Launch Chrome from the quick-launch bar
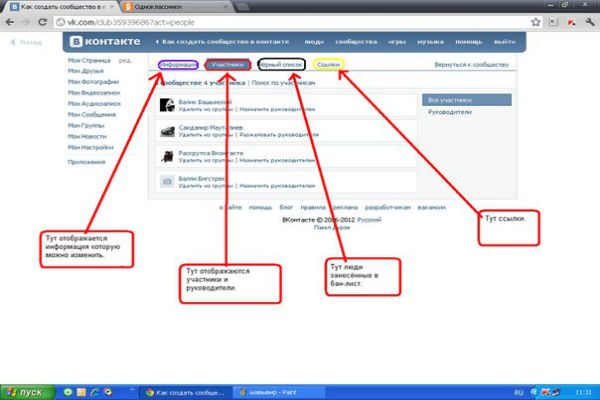The image size is (600, 400). [108, 392]
